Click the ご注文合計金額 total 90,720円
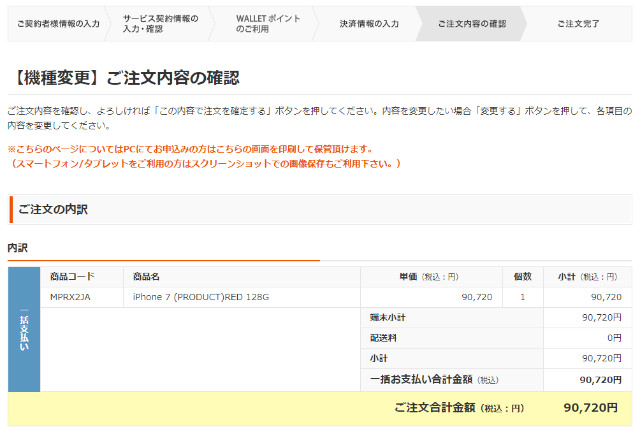The height and width of the screenshot is (434, 640). click(591, 407)
